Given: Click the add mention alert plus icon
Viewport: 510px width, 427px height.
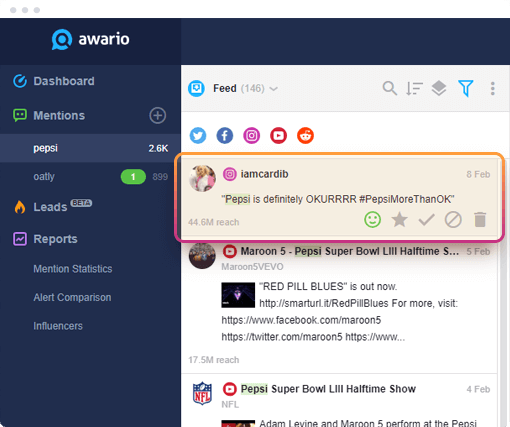Looking at the screenshot, I should point(157,116).
